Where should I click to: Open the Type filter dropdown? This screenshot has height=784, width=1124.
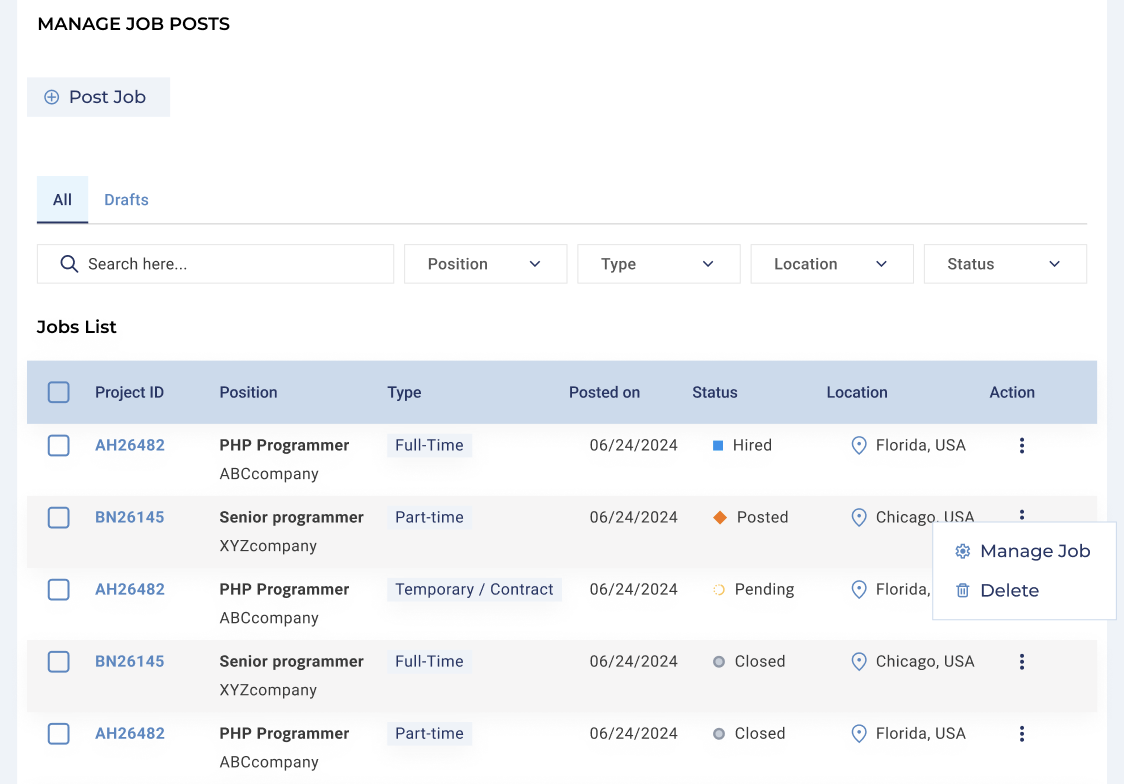658,264
